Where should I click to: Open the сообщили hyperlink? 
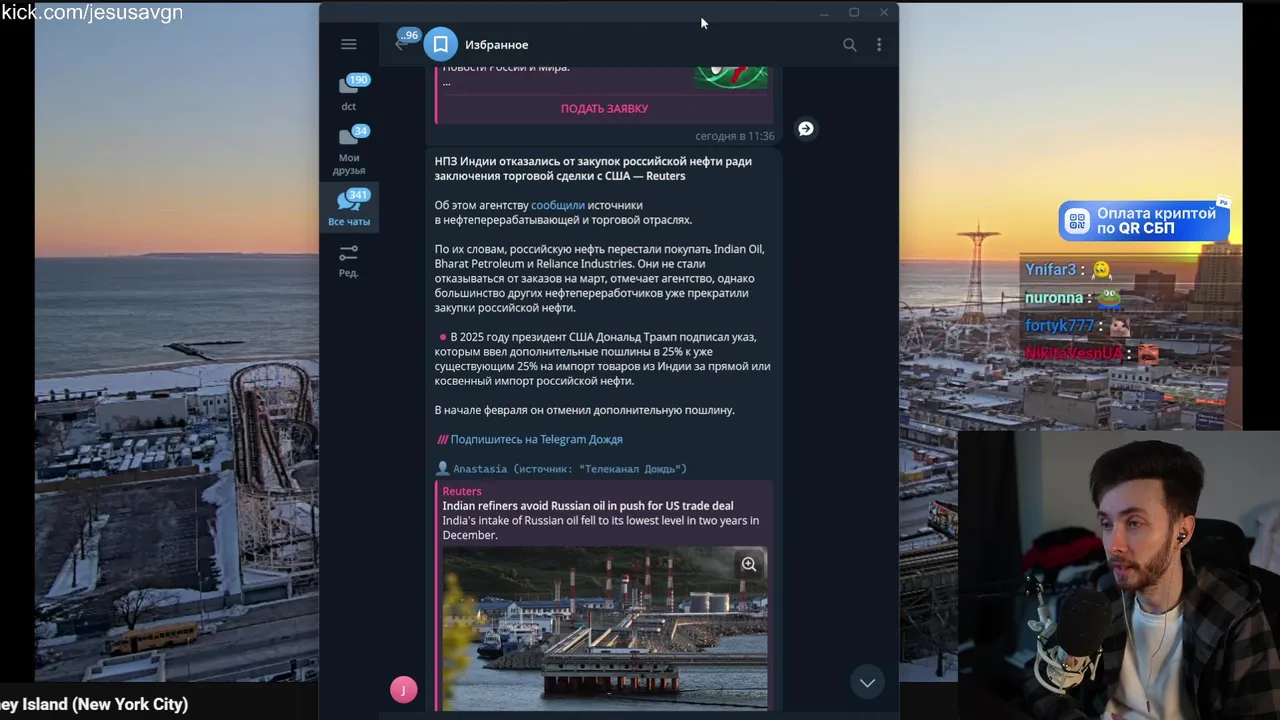tap(558, 205)
